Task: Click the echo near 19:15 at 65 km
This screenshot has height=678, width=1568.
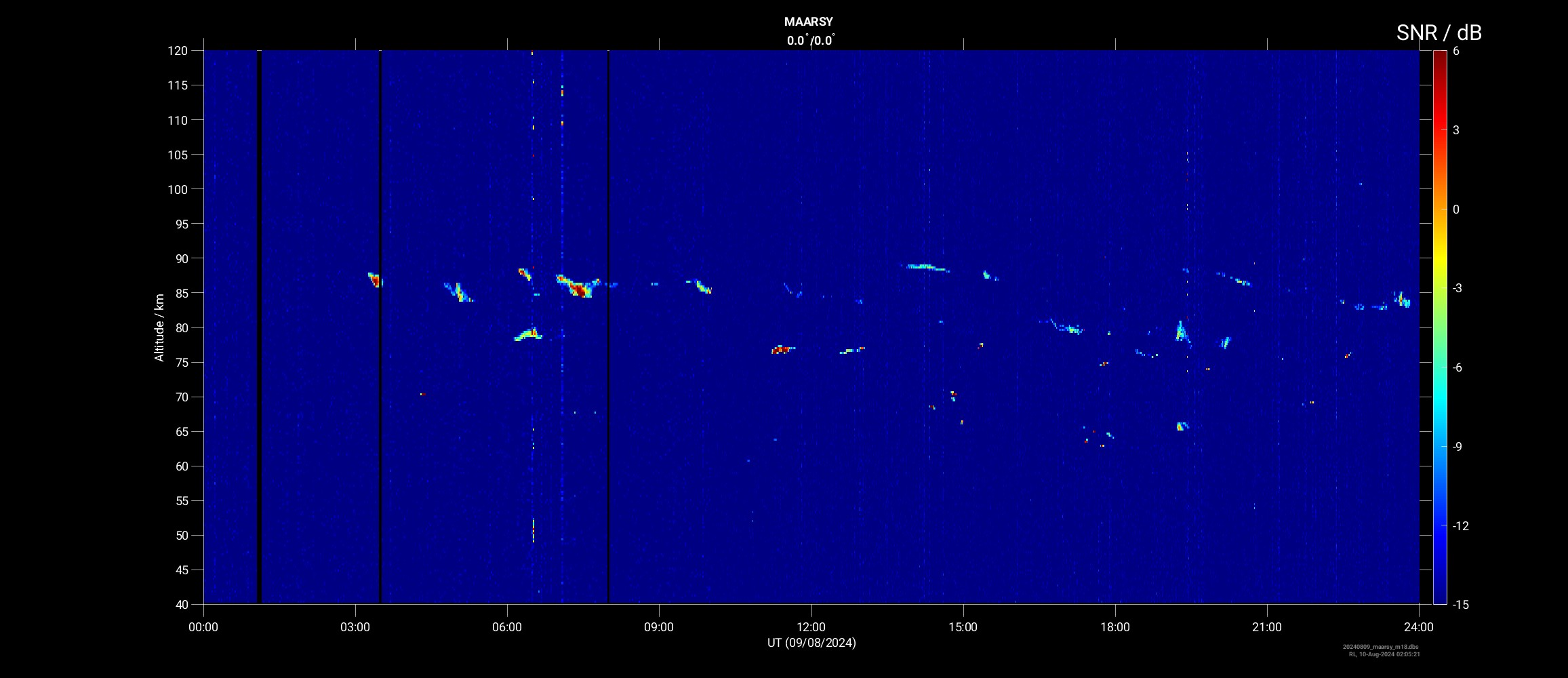Action: click(x=1182, y=426)
